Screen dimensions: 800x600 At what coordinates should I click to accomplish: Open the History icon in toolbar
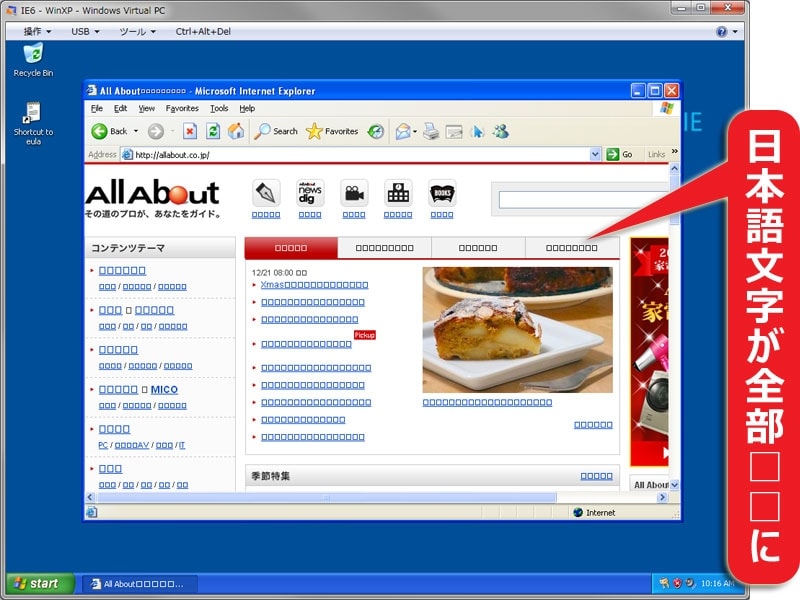click(x=376, y=131)
